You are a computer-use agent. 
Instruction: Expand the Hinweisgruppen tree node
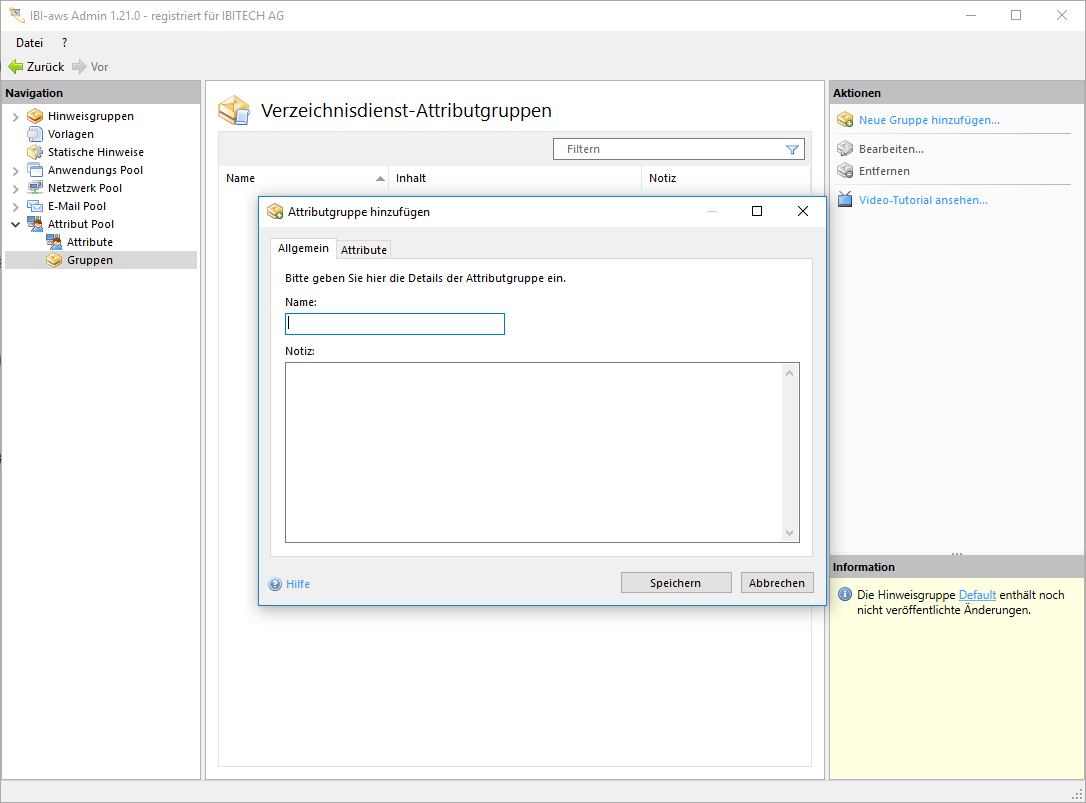(15, 117)
